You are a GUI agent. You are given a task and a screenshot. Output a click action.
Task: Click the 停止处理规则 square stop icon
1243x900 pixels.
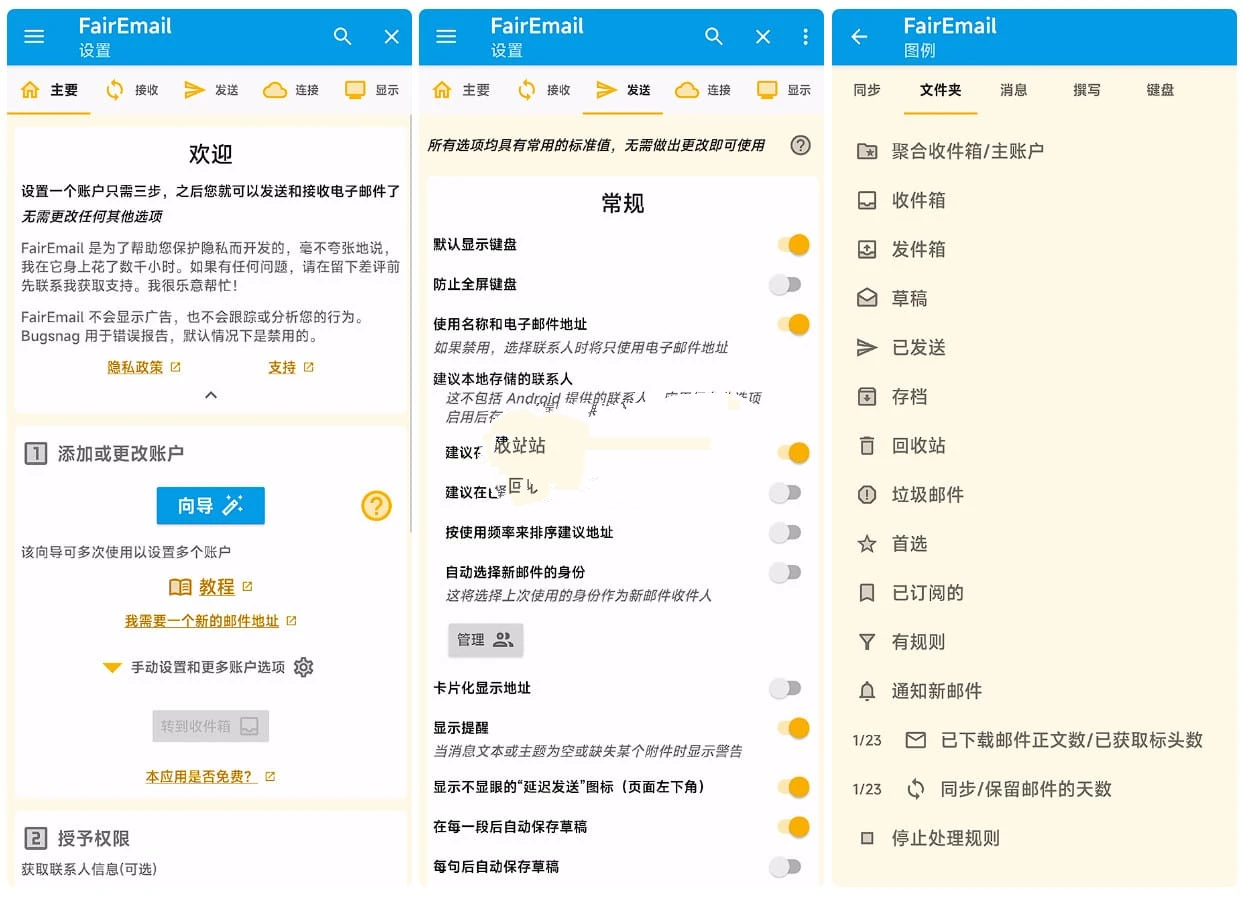[867, 838]
